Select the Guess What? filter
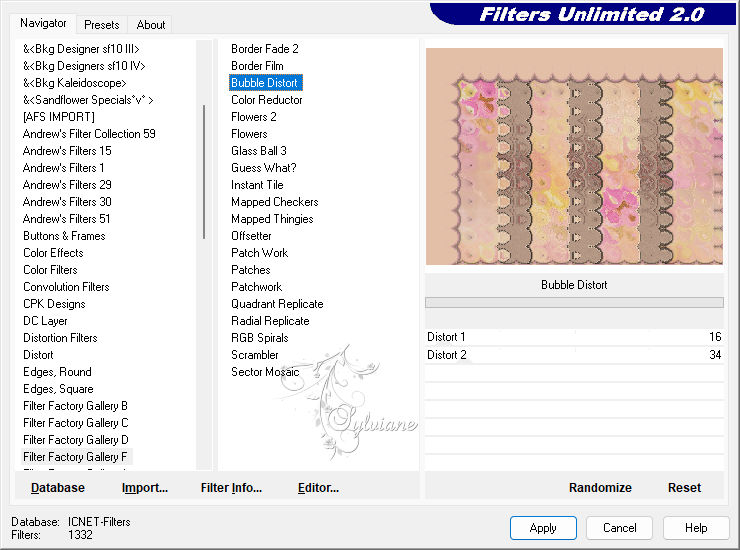Screen dimensions: 740x550 [x=264, y=168]
